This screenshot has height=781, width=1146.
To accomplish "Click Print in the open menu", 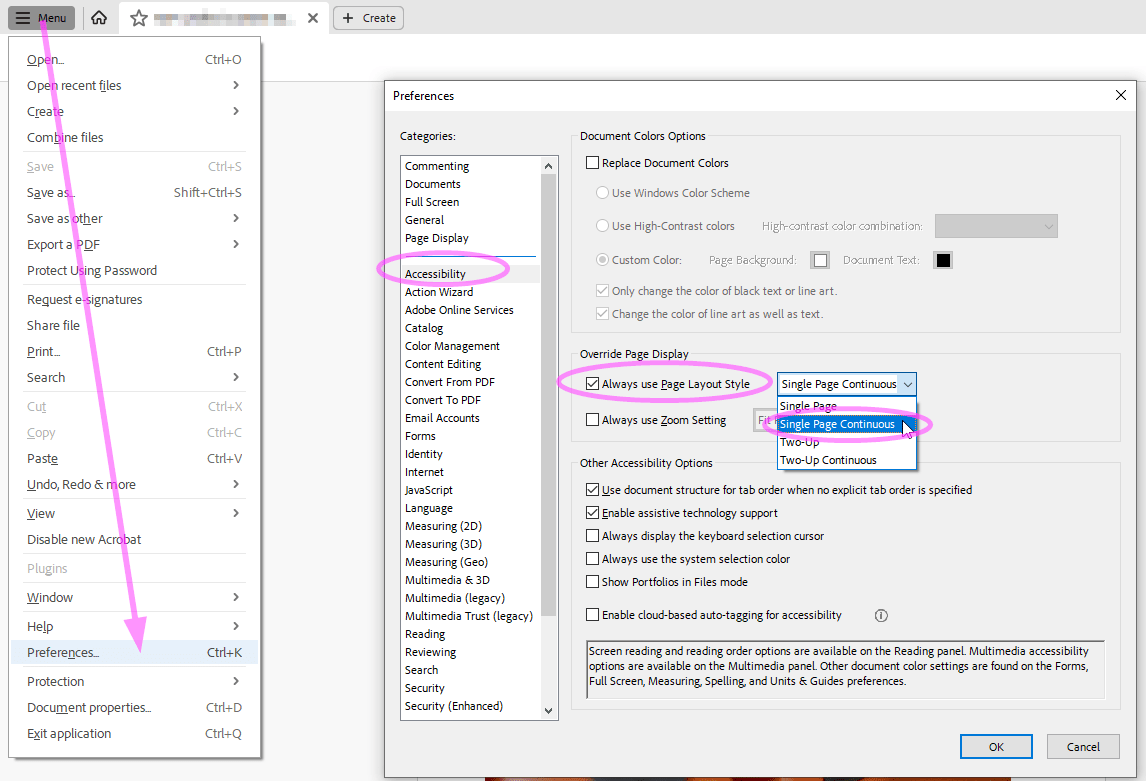I will click(x=44, y=351).
